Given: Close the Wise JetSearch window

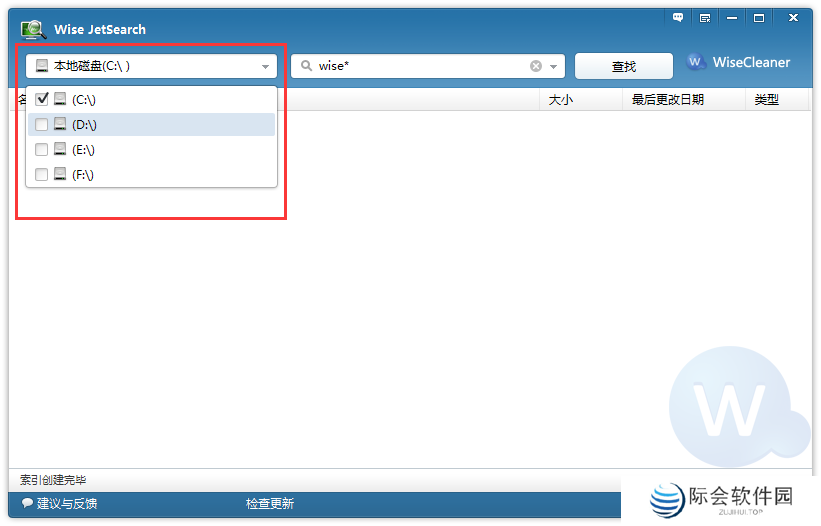Looking at the screenshot, I should [x=793, y=17].
